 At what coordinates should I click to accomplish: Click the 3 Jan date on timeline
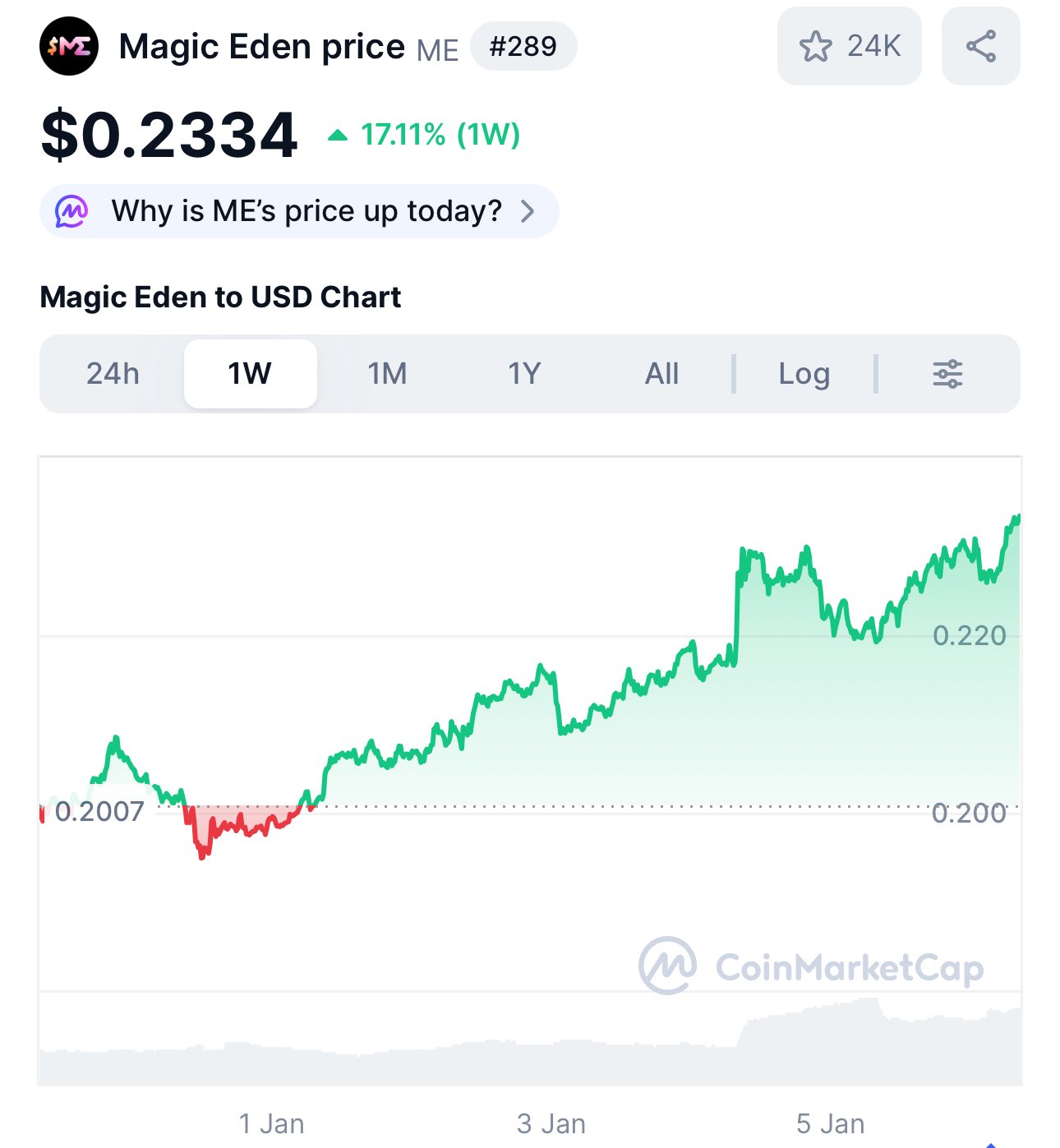(x=551, y=1123)
